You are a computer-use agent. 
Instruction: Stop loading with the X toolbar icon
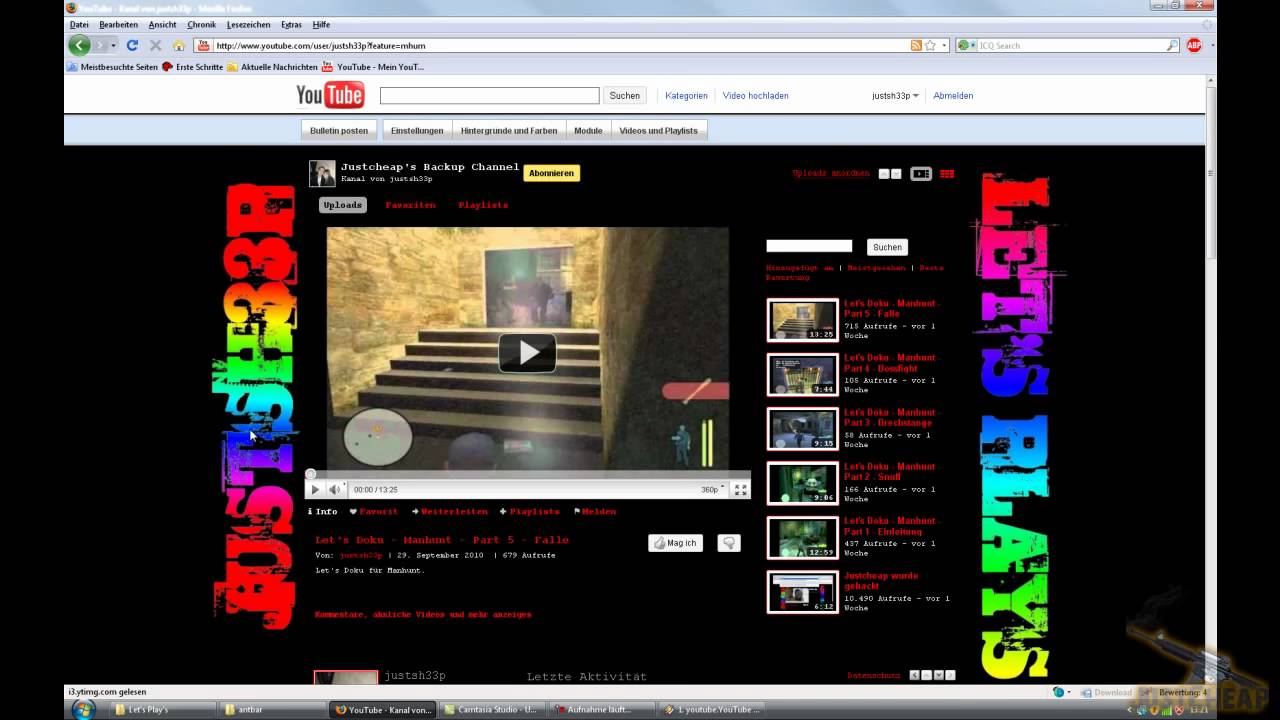pyautogui.click(x=155, y=45)
